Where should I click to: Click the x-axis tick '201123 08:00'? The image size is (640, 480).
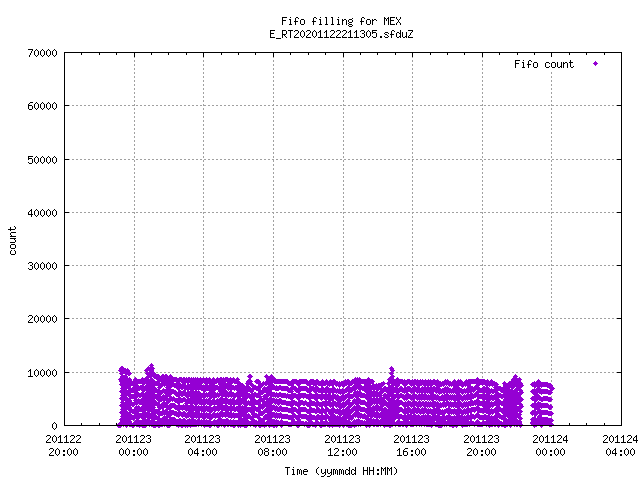coord(272,446)
